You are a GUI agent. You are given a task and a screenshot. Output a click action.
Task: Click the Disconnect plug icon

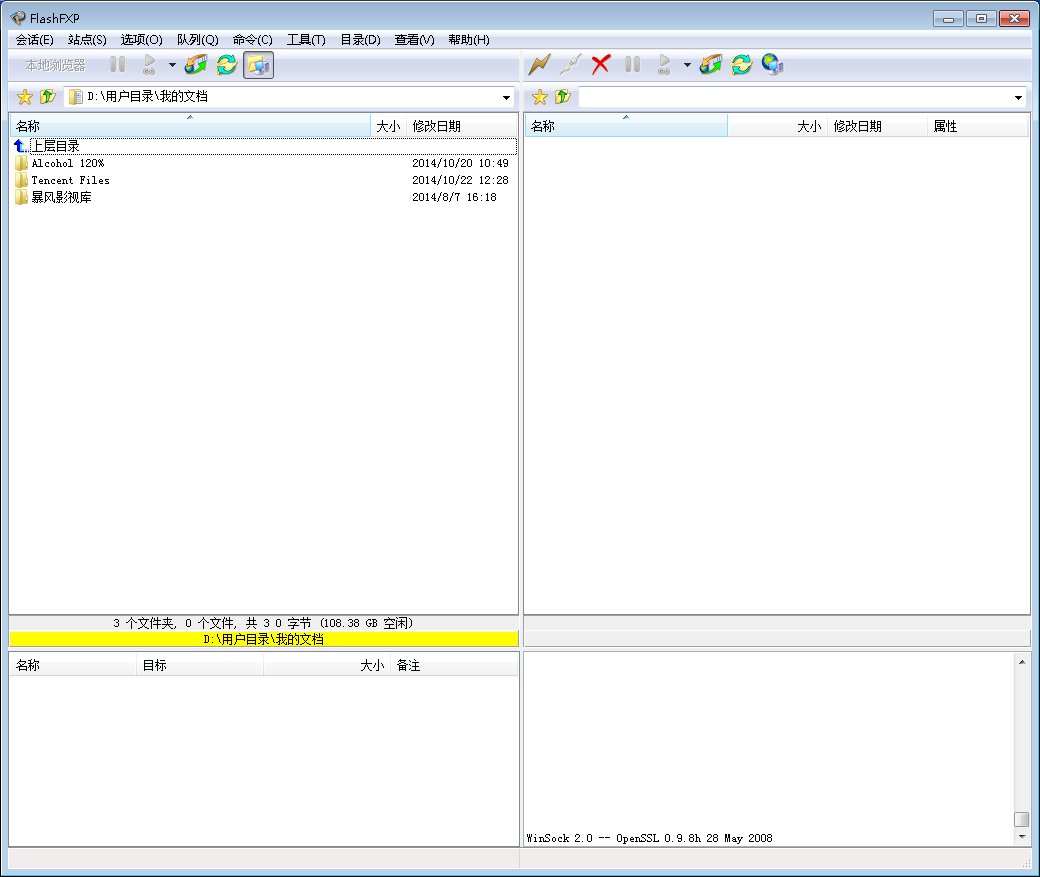pos(570,64)
